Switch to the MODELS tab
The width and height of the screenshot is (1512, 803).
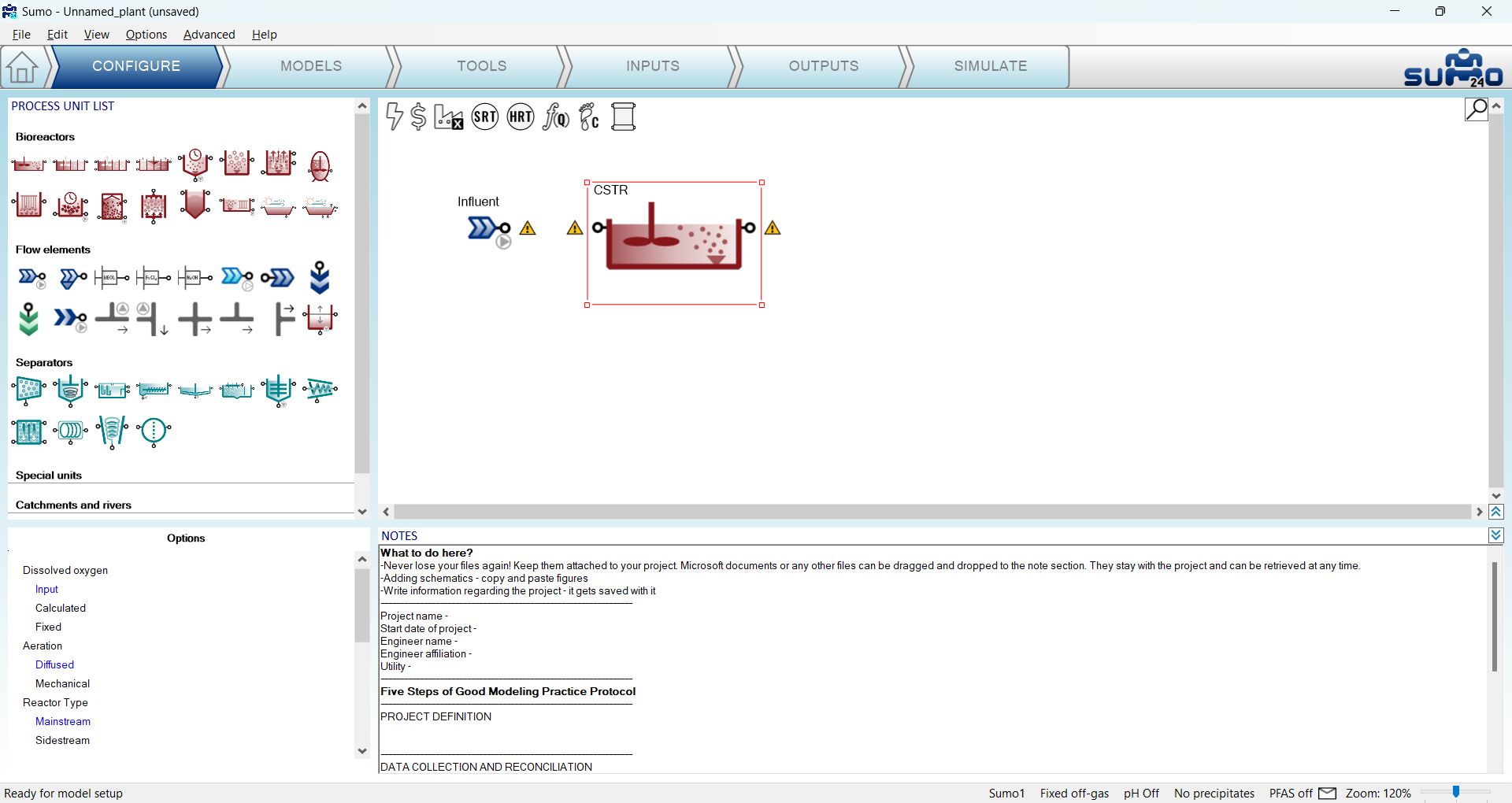click(x=311, y=66)
